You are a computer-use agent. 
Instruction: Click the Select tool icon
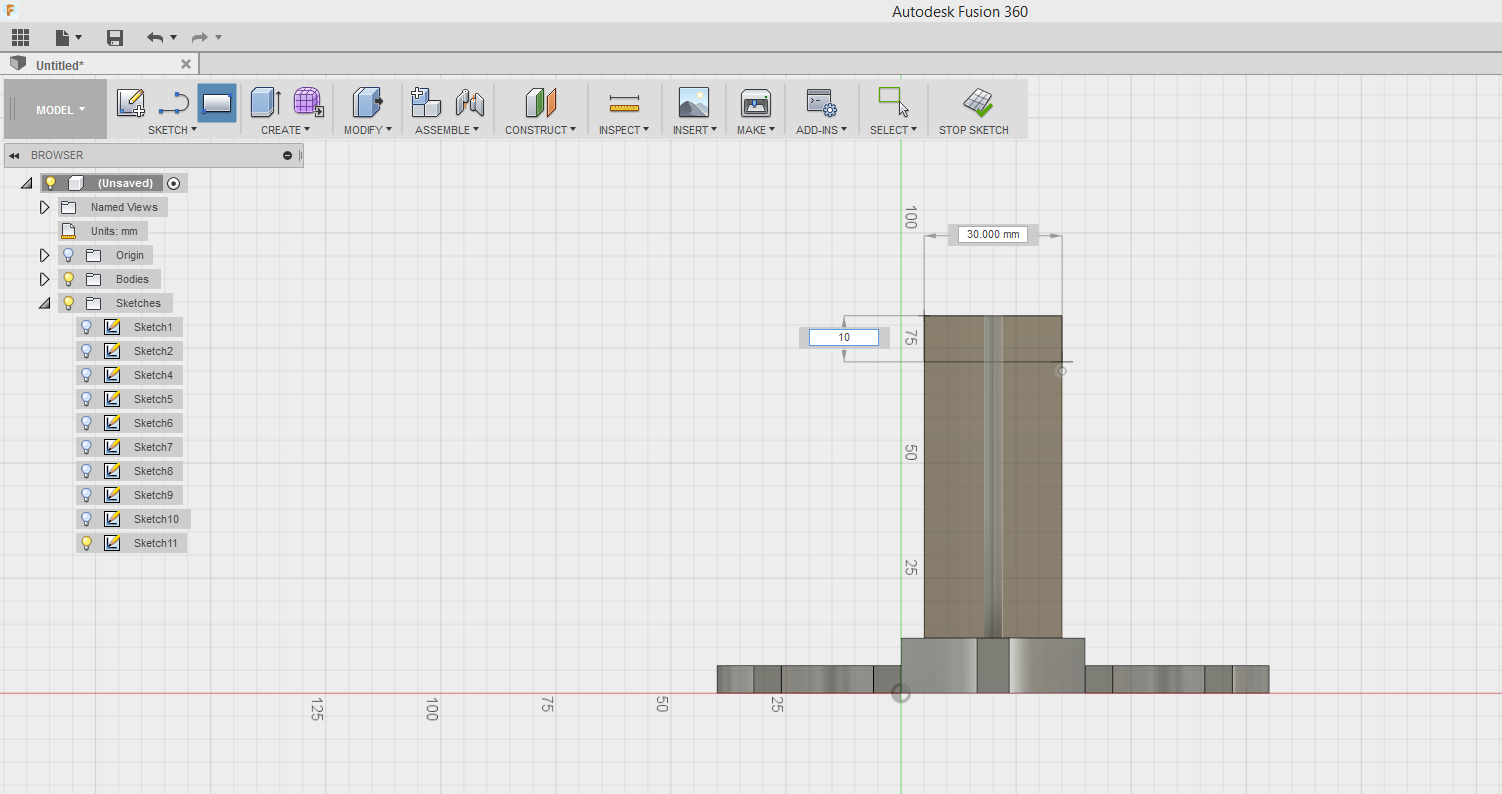pos(893,102)
